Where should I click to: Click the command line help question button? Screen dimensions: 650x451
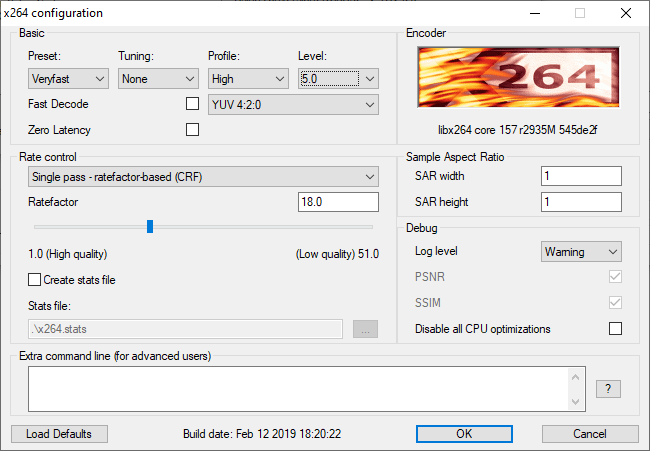click(608, 389)
